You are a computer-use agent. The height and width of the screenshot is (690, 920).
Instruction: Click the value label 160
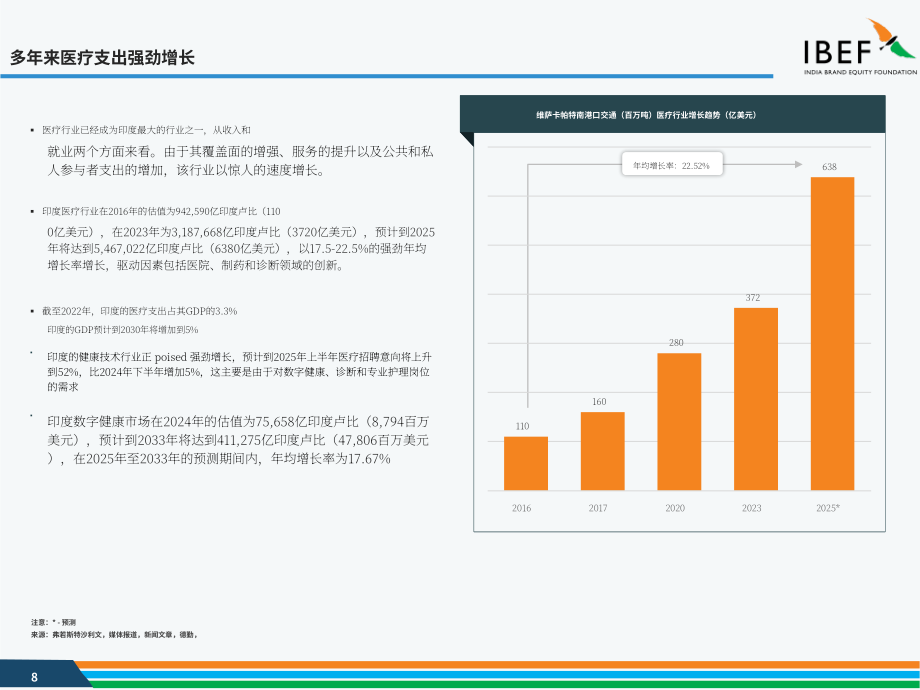(x=599, y=402)
